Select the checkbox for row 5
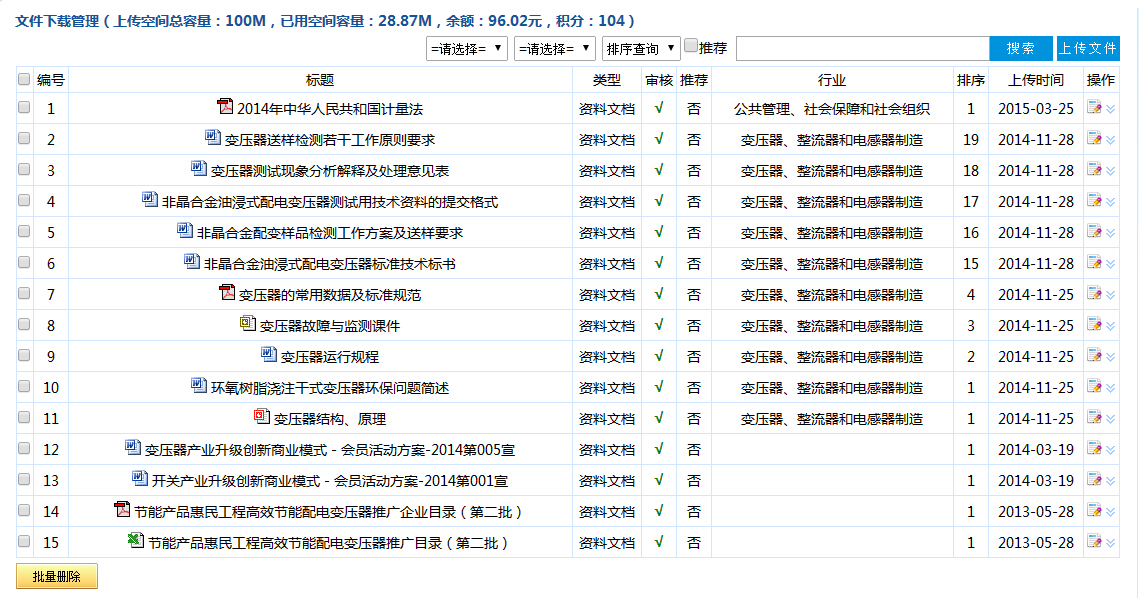This screenshot has width=1139, height=598. [x=24, y=233]
